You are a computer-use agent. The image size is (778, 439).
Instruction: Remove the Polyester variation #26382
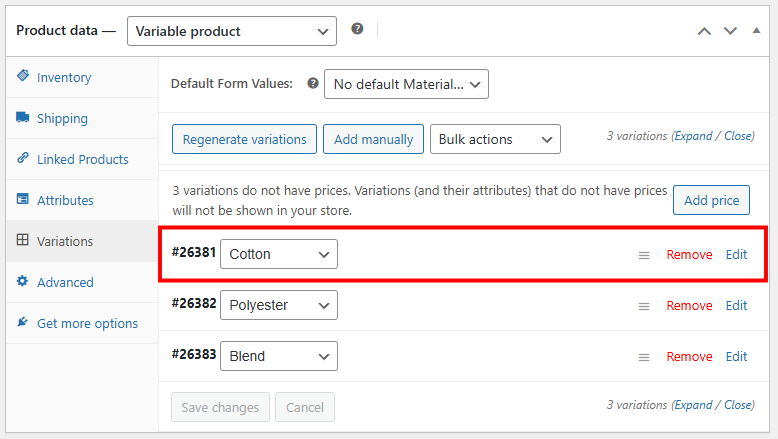pyautogui.click(x=689, y=306)
